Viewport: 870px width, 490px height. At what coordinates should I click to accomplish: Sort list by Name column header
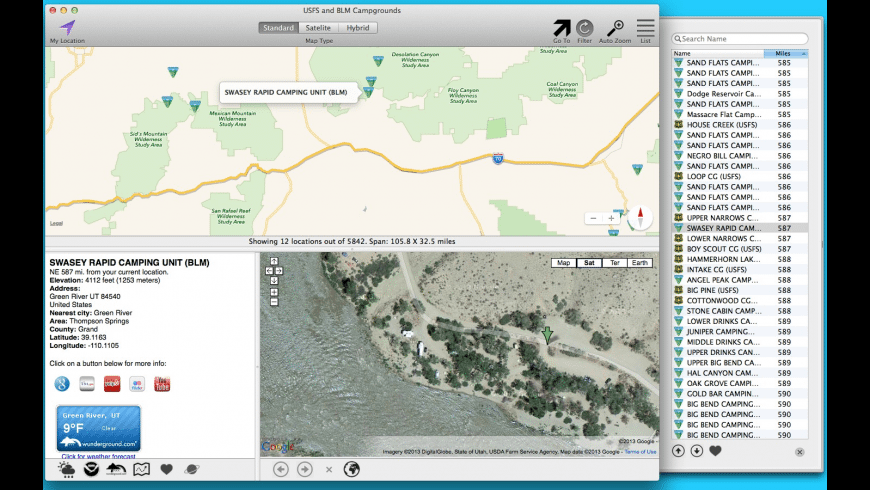(717, 53)
